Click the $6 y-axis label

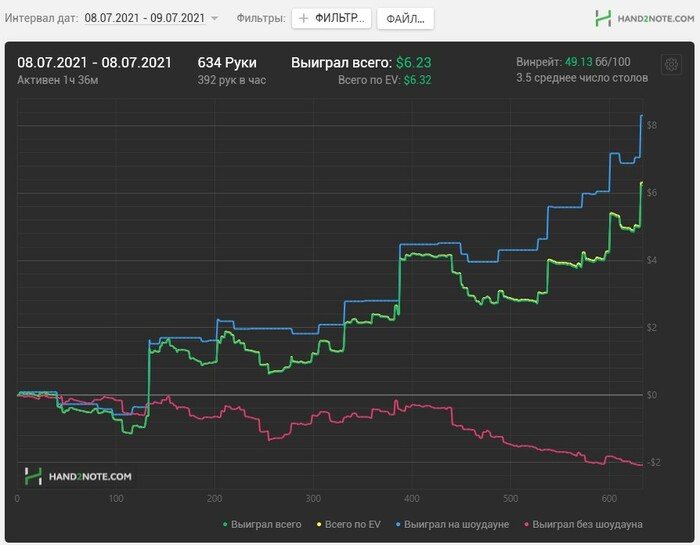652,193
